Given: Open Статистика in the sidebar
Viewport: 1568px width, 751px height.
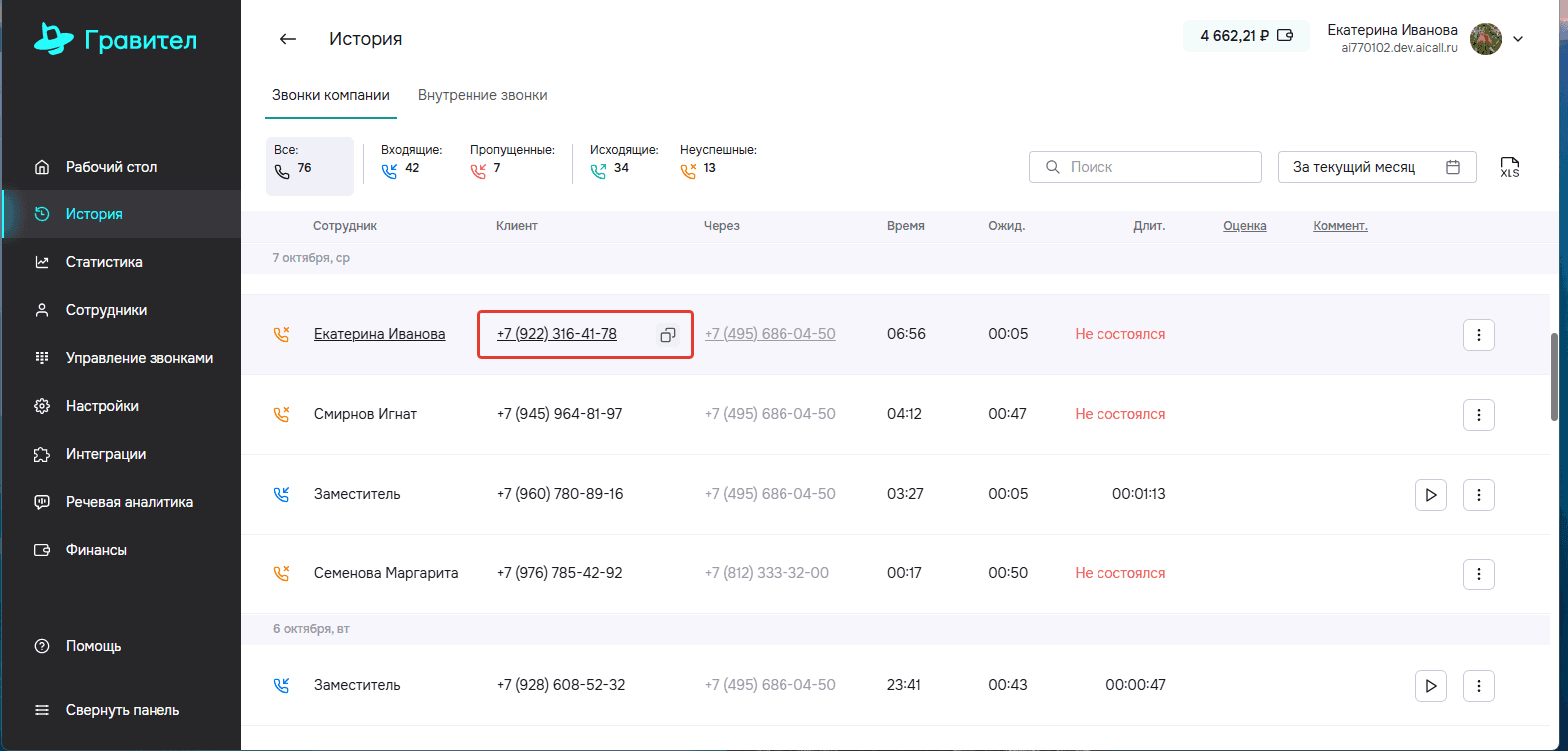Looking at the screenshot, I should click(x=121, y=262).
